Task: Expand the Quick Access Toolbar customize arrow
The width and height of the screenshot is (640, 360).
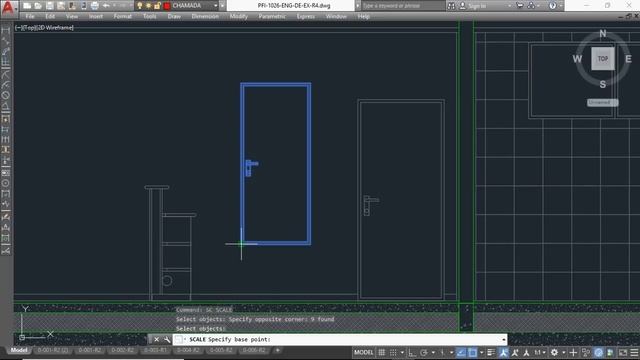Action: pos(222,6)
